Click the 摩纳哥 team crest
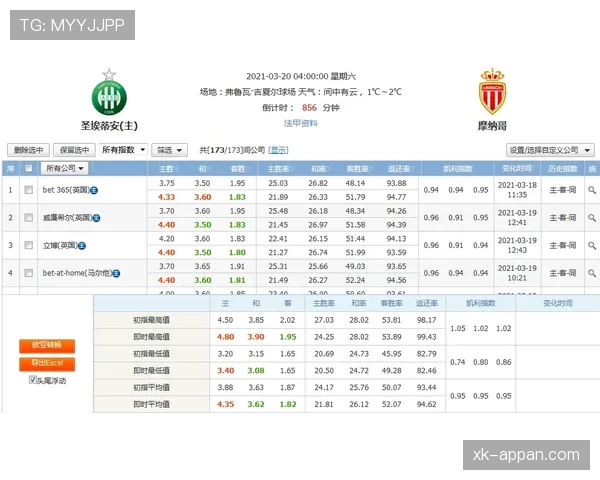600x480 pixels. point(491,93)
